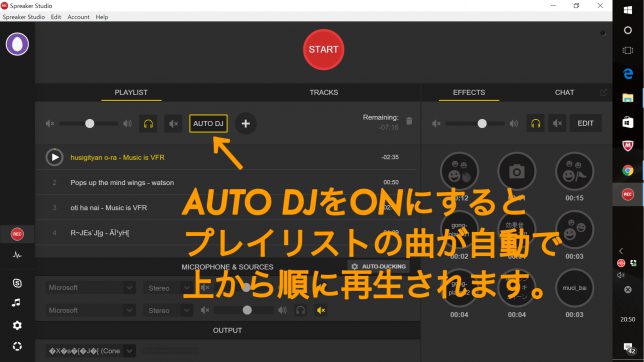Select track number 4 in the playlist

225,233
